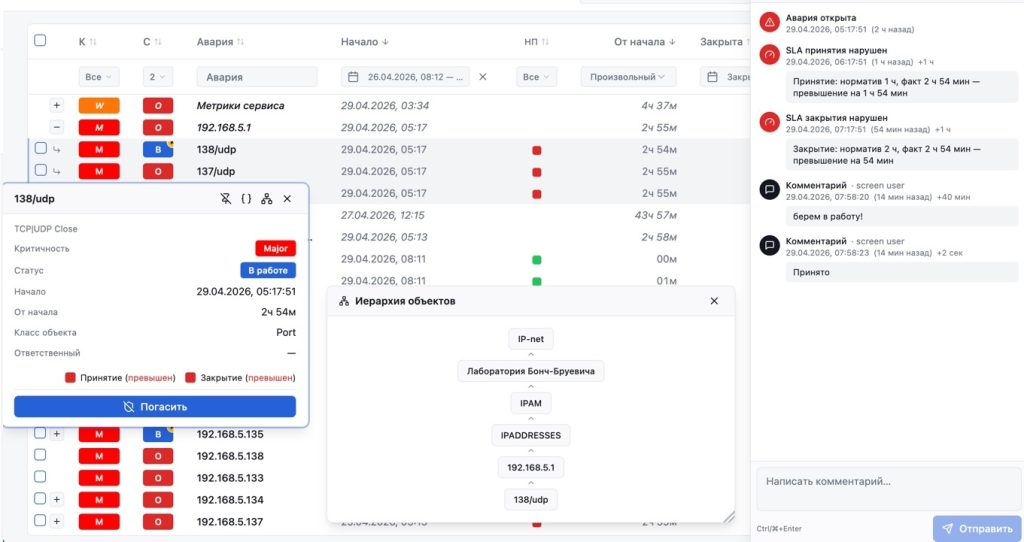The height and width of the screenshot is (542, 1024).
Task: Close the Иерархия объектов panel
Action: (714, 301)
